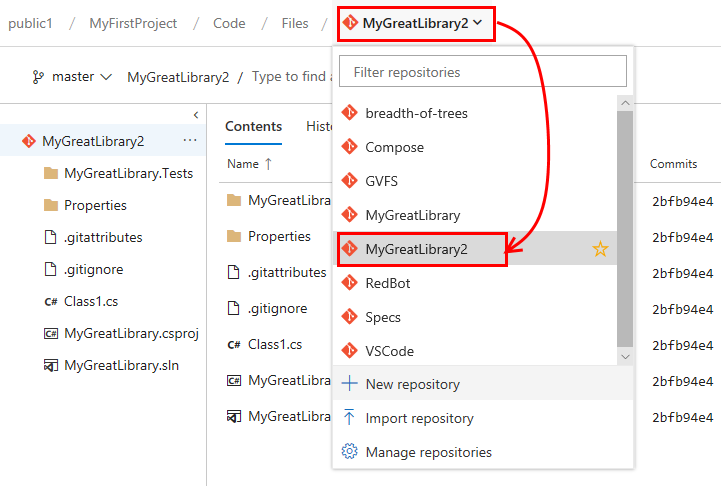Switch to the Contents tab
This screenshot has width=721, height=486.
[253, 127]
